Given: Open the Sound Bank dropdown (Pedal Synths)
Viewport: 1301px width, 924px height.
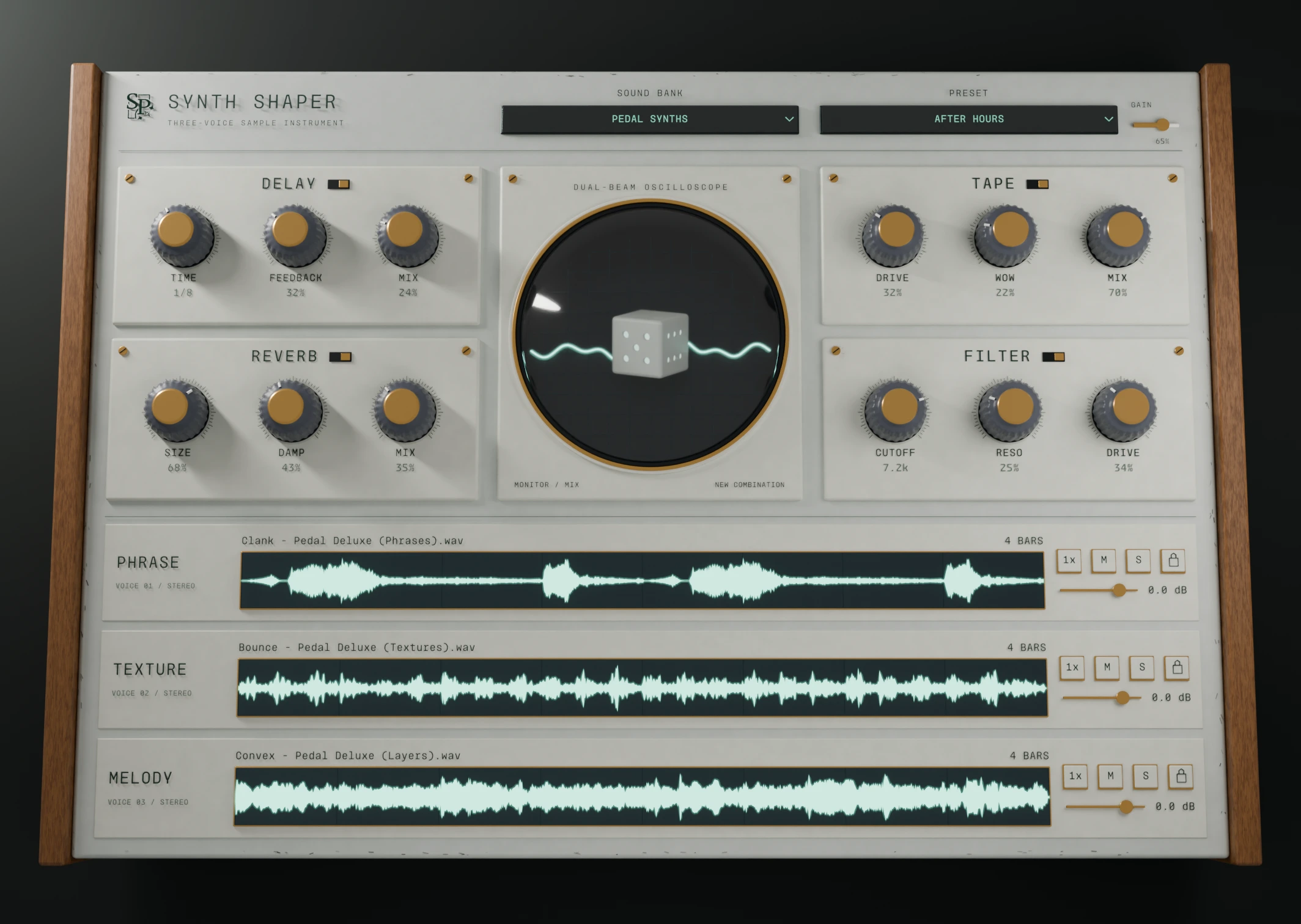Looking at the screenshot, I should [x=650, y=119].
